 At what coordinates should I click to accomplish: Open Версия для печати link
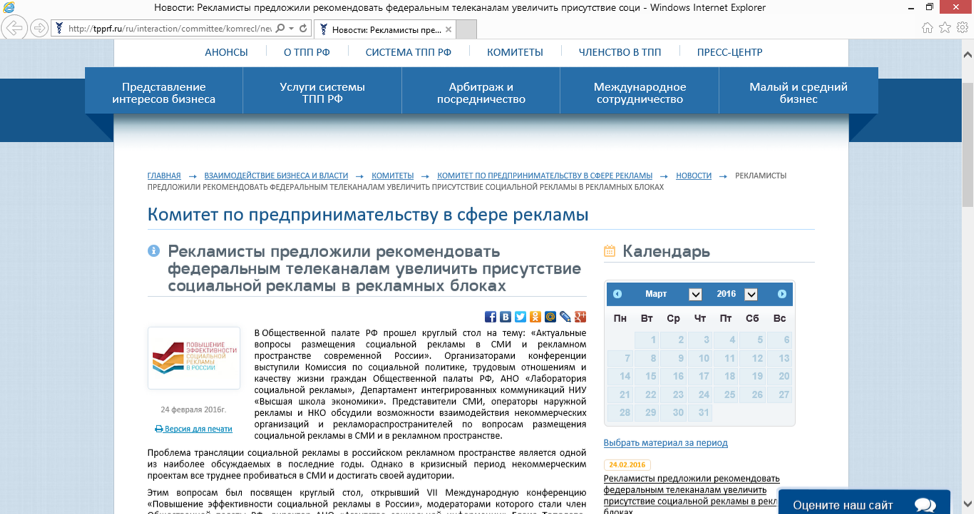coord(194,429)
